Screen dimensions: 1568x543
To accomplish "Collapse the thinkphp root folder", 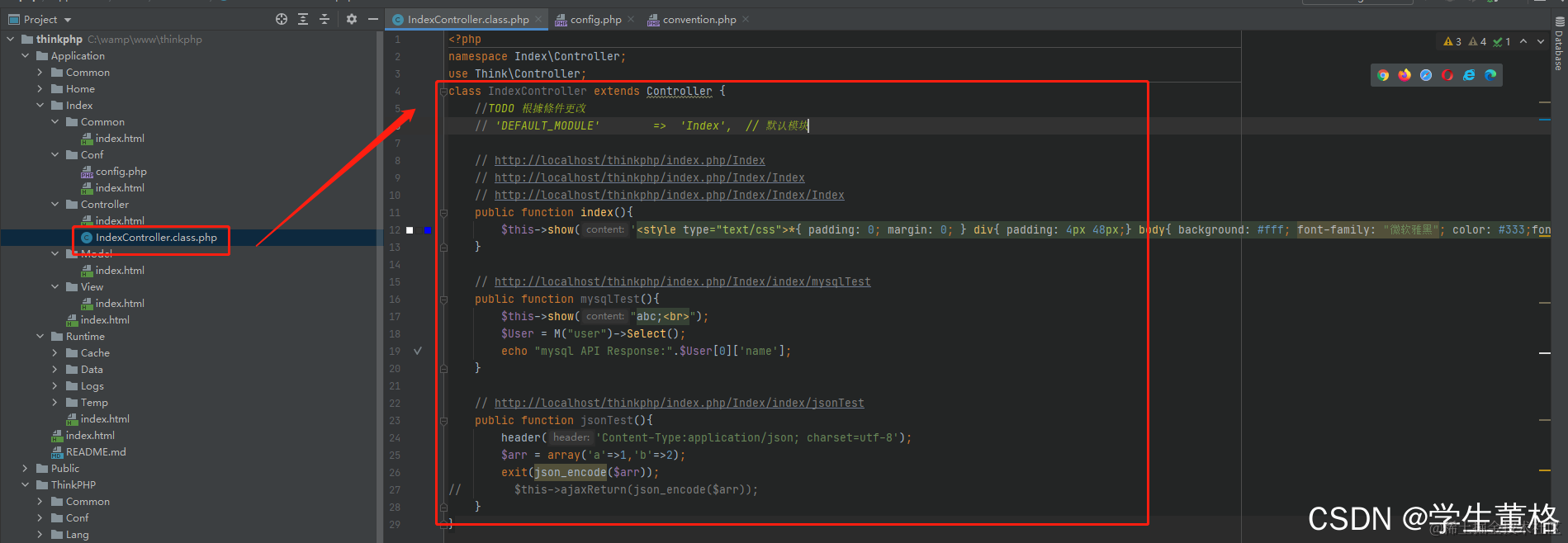I will coord(10,39).
